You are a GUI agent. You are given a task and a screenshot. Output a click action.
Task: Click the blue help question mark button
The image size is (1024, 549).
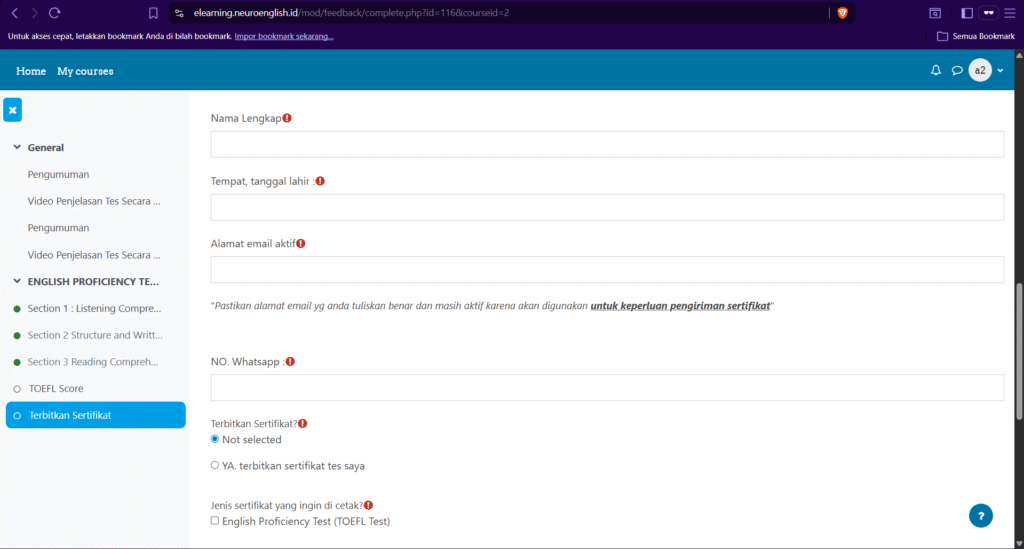pyautogui.click(x=980, y=516)
